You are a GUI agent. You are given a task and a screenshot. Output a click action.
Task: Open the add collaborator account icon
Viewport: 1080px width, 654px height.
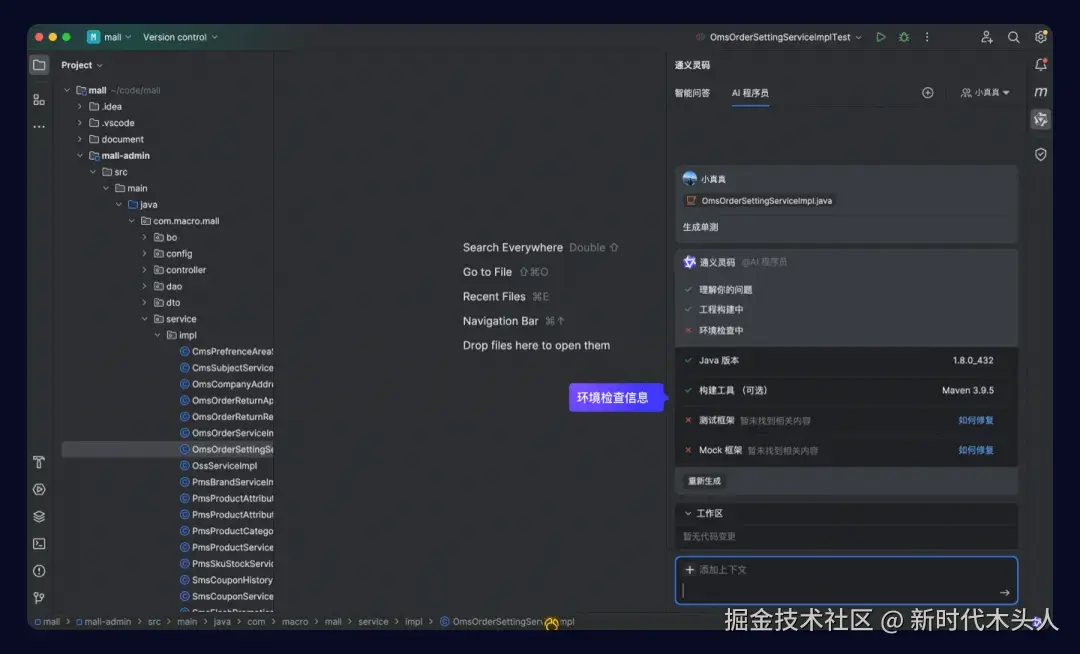pos(987,37)
